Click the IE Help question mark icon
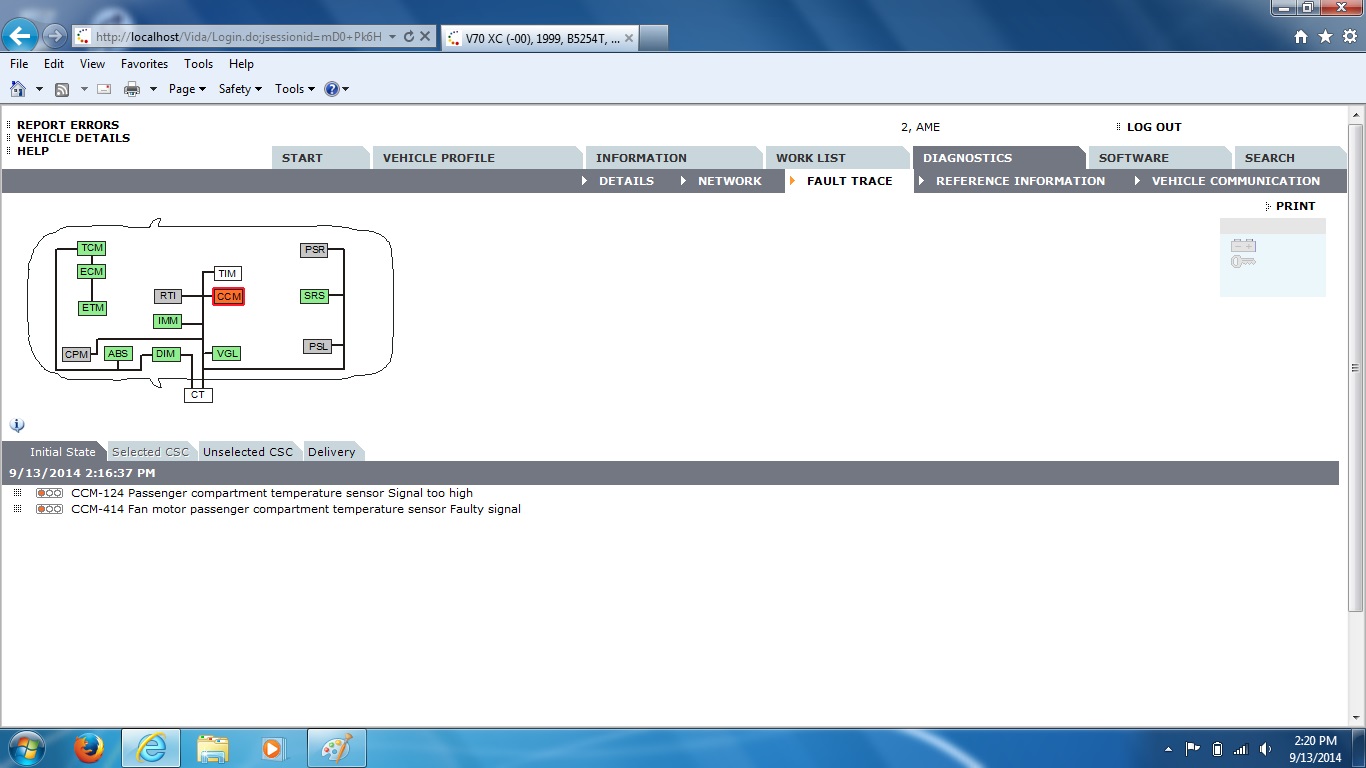 tap(332, 89)
